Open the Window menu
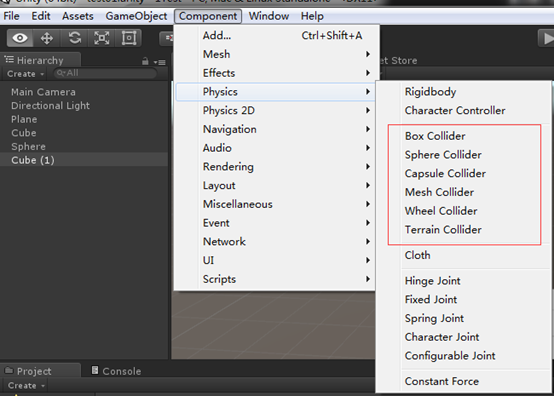This screenshot has height=396, width=554. pos(269,16)
